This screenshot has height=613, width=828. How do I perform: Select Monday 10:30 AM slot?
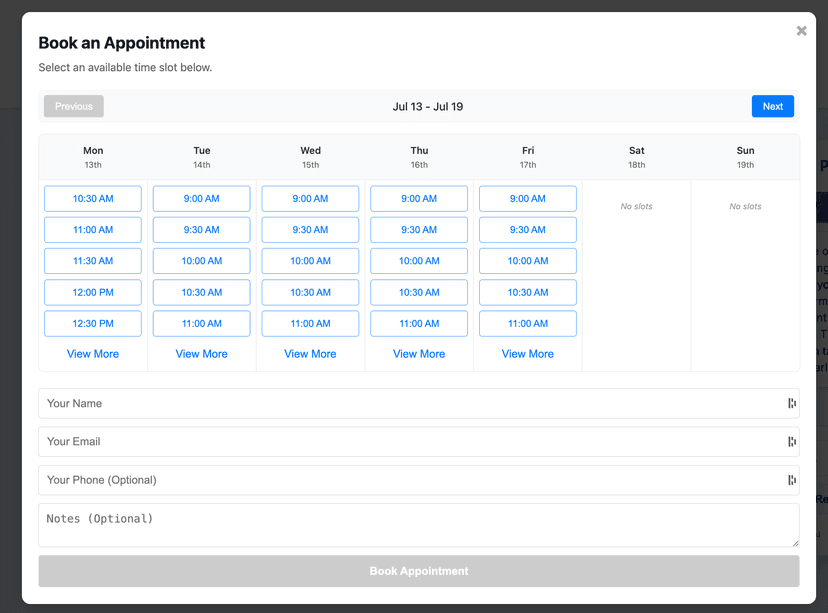93,199
